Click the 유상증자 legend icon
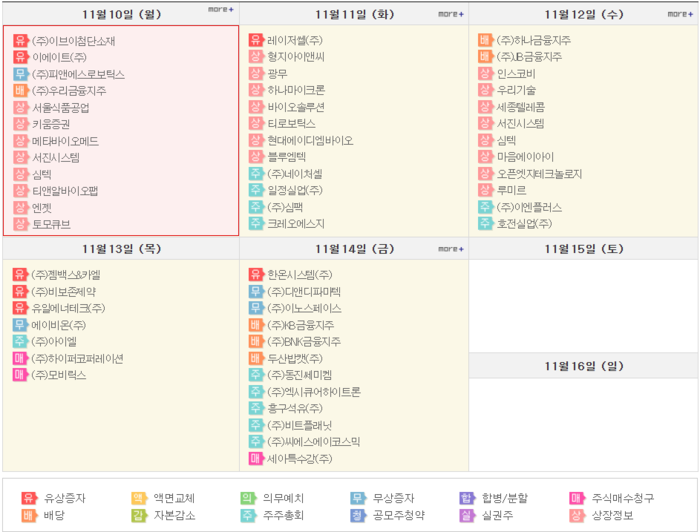The width and height of the screenshot is (700, 532). pyautogui.click(x=29, y=498)
